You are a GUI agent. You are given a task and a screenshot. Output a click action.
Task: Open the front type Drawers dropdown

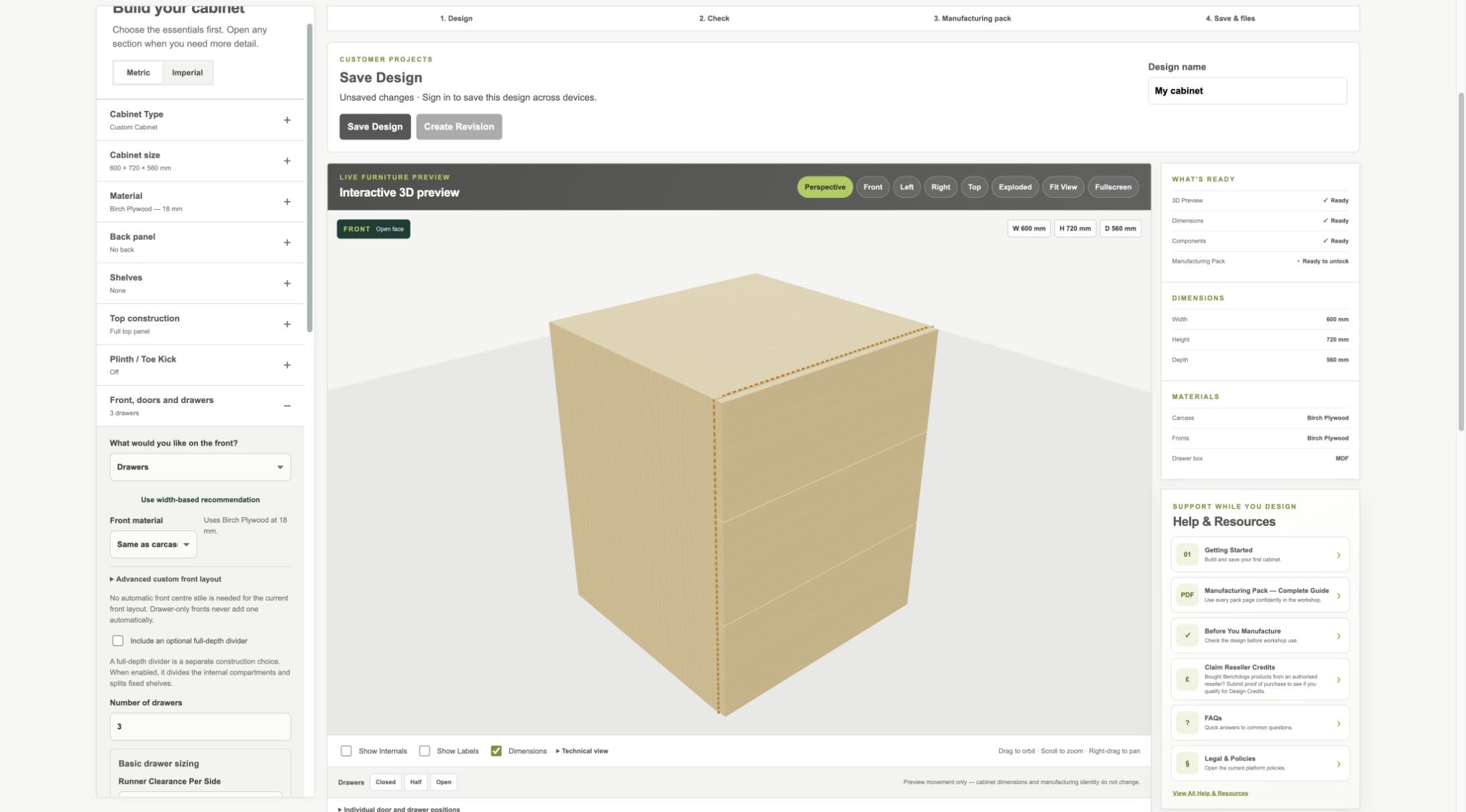point(200,466)
